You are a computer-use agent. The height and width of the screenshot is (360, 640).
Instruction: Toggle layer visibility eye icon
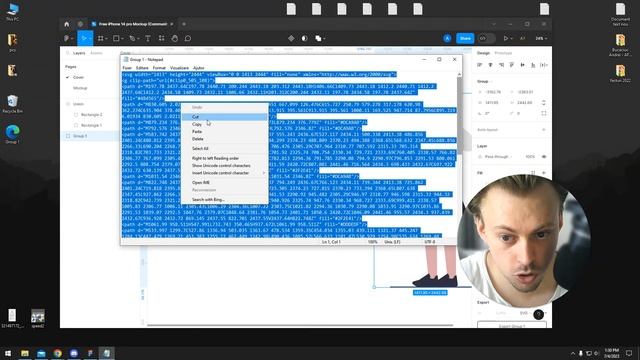544,157
